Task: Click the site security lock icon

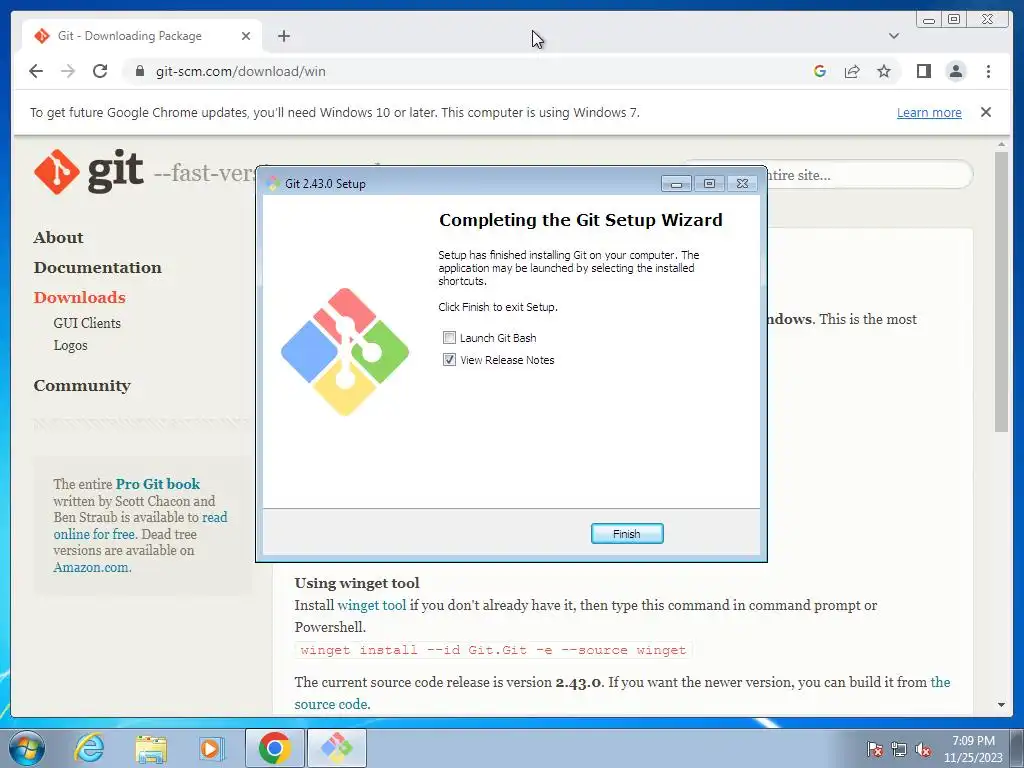Action: pos(139,71)
